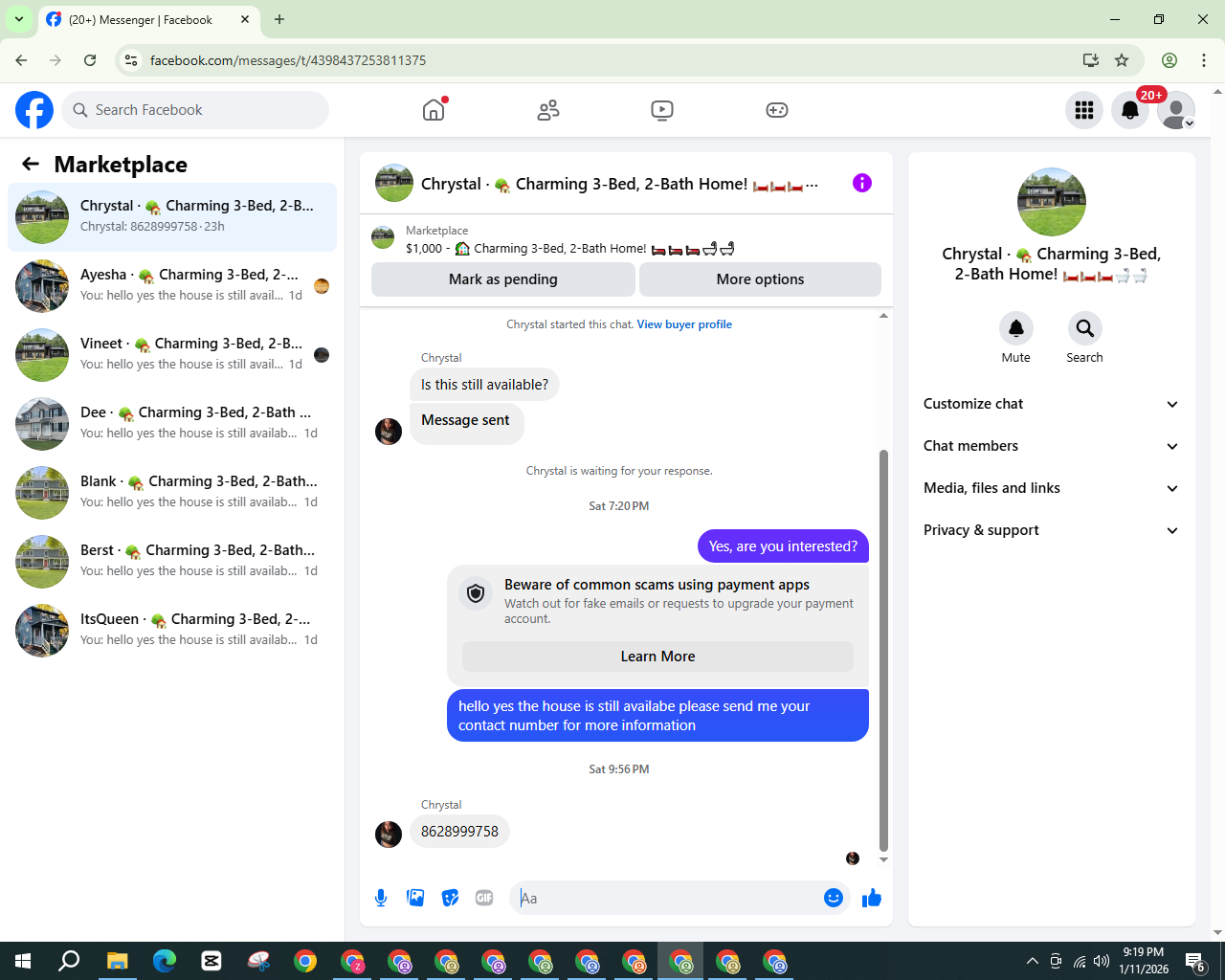1225x980 pixels.
Task: Open Windows taskbar search
Action: tap(69, 961)
